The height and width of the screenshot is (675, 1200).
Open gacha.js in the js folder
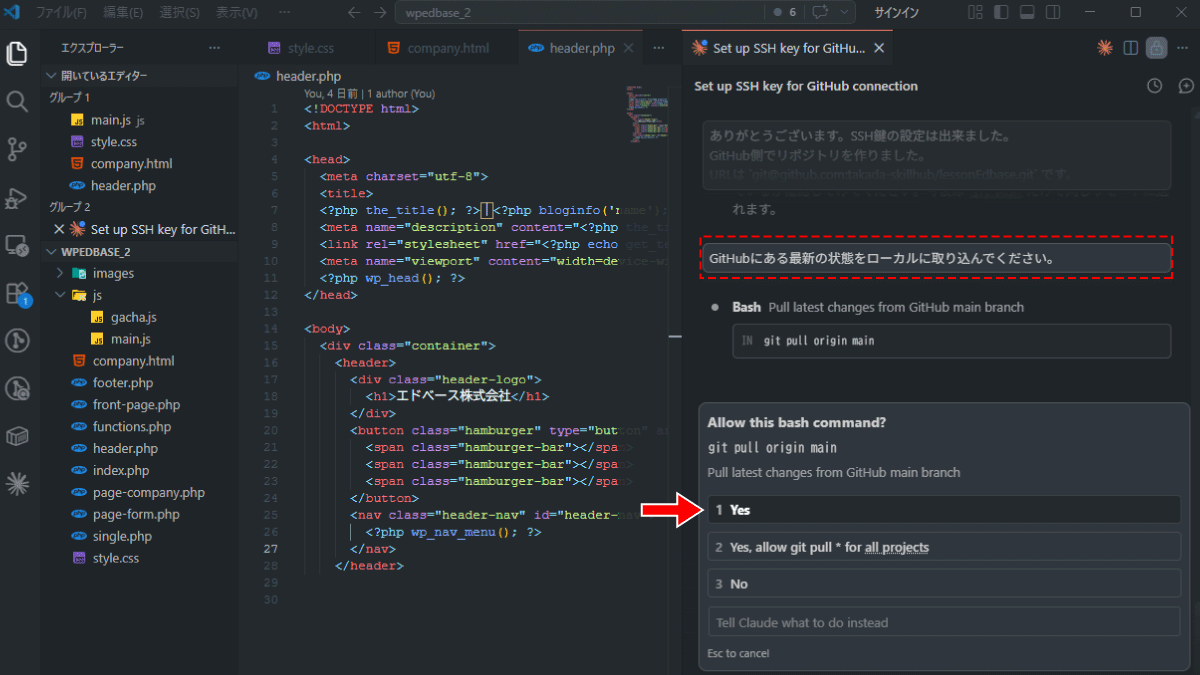(x=134, y=317)
